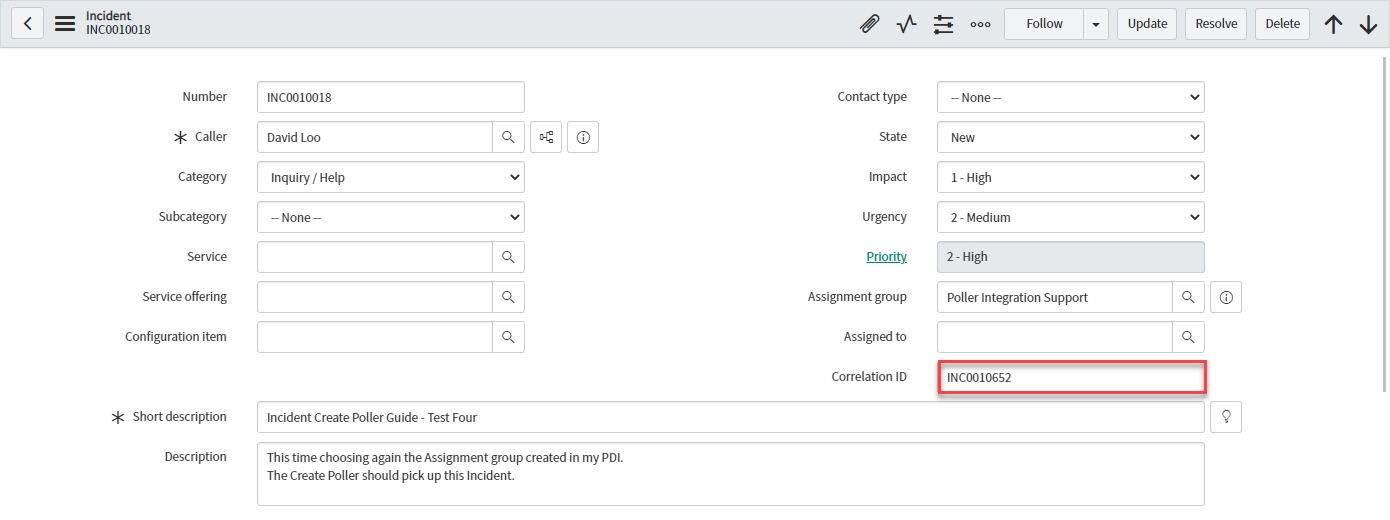Click the Caller info preview icon
Viewport: 1390px width, 520px height.
(583, 137)
